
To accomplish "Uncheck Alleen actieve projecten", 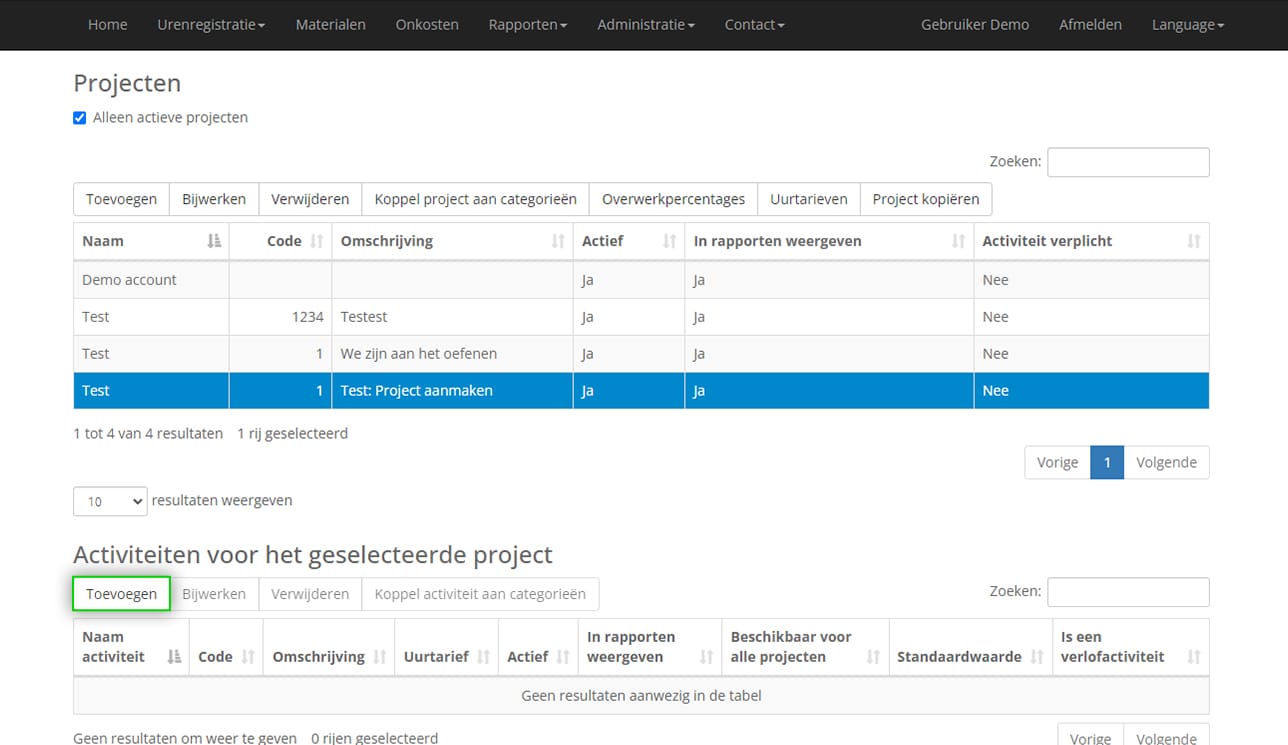I will coord(79,117).
